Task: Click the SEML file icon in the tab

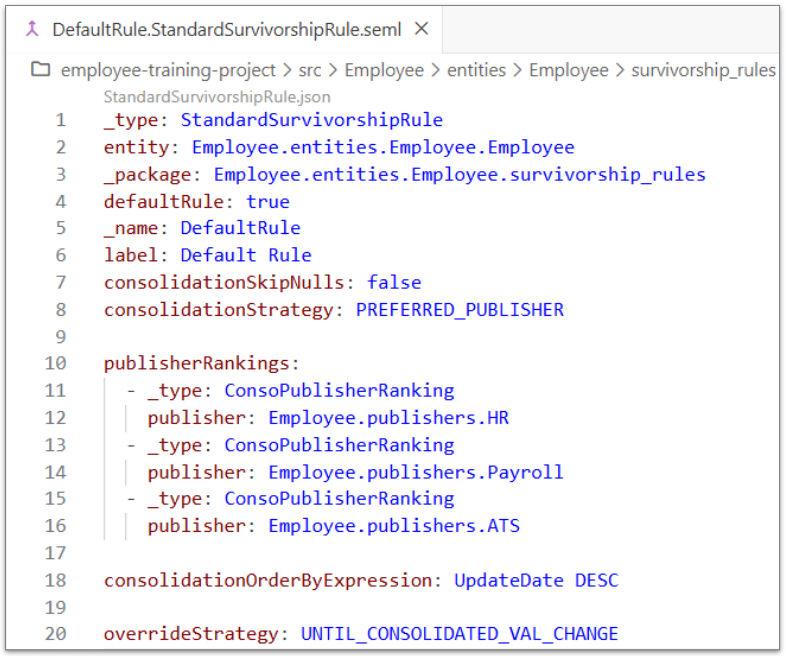Action: tap(33, 29)
